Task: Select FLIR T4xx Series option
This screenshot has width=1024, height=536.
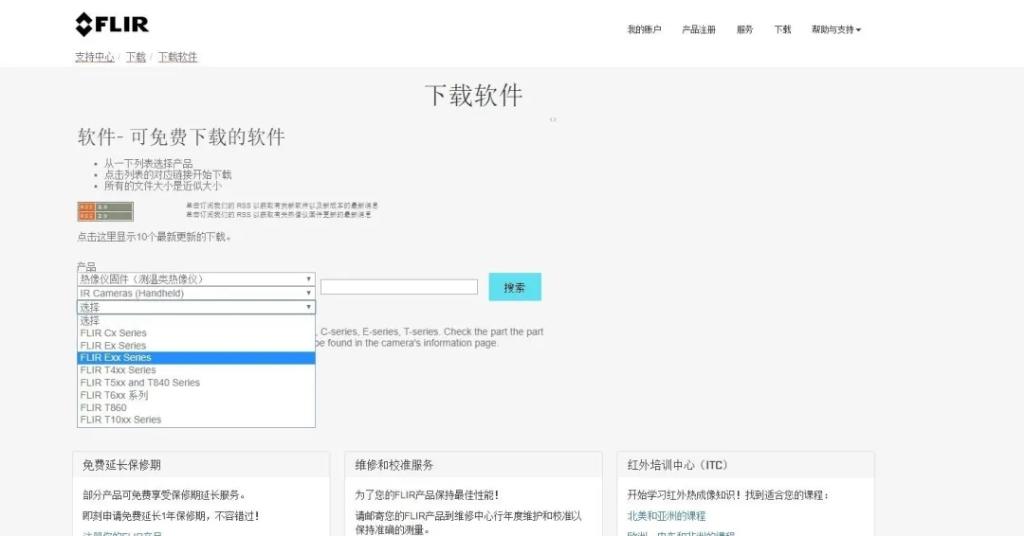Action: (x=196, y=370)
